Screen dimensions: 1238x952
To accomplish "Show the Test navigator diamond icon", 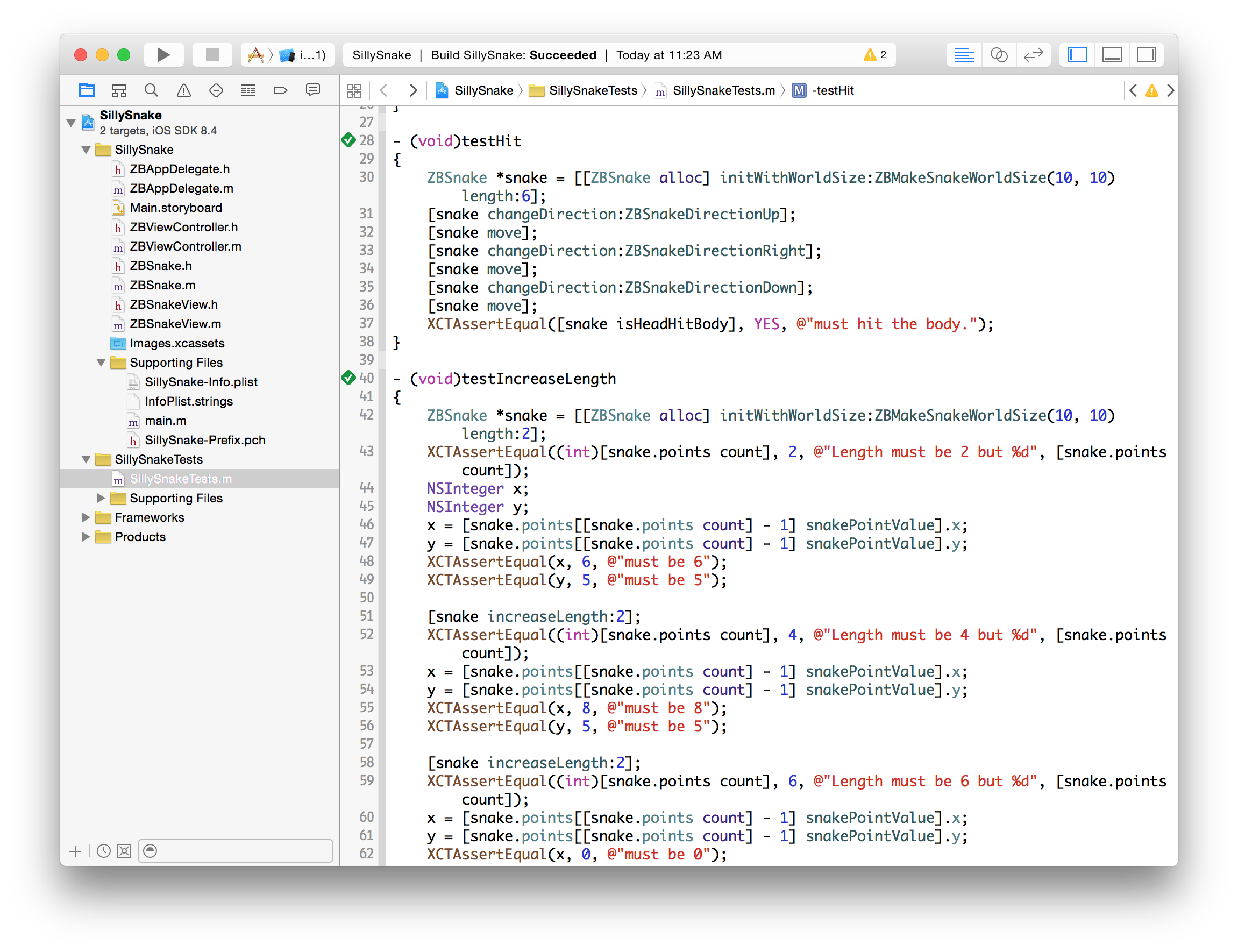I will click(x=216, y=91).
